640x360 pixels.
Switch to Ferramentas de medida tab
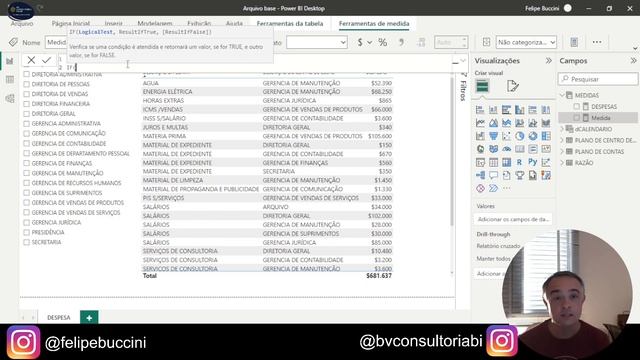374,24
